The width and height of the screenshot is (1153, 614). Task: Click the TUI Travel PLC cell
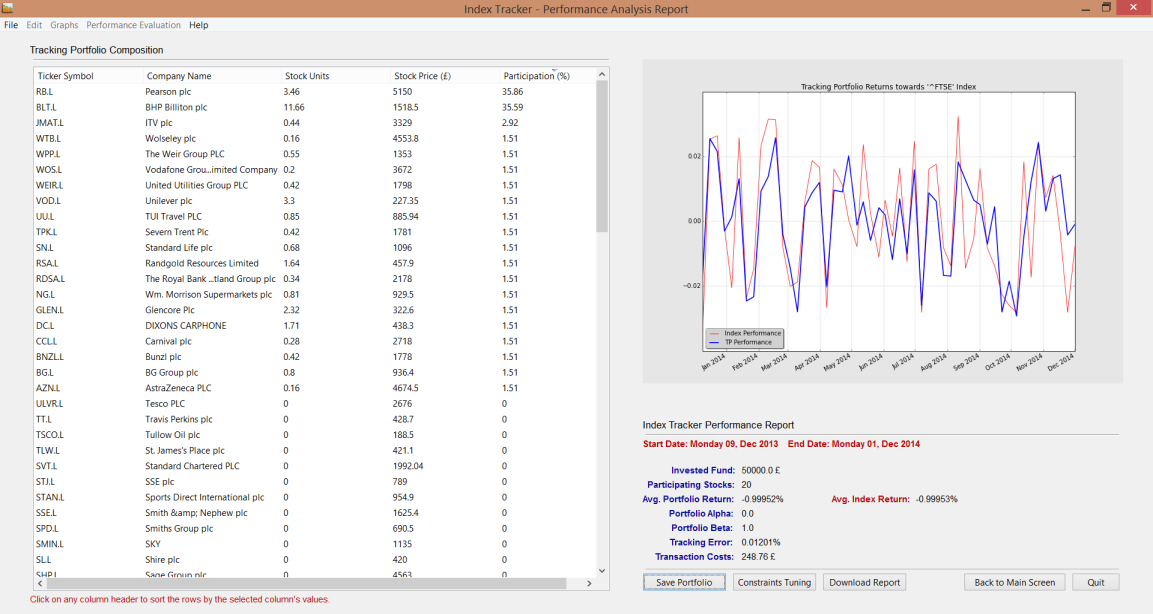tap(174, 217)
